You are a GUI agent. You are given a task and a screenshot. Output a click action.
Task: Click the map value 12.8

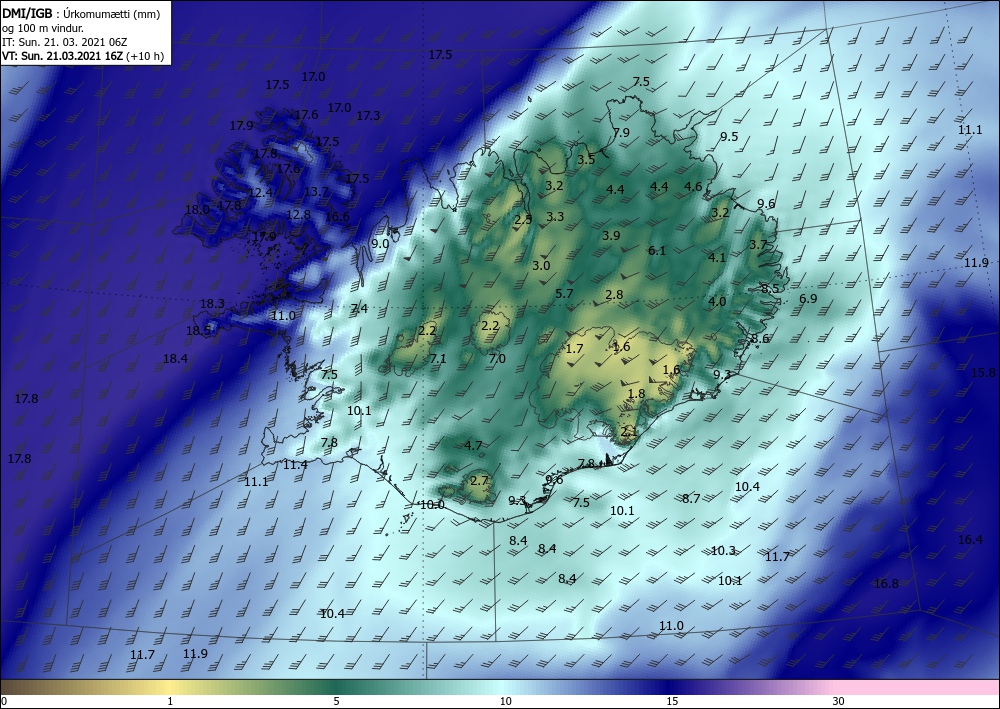298,214
